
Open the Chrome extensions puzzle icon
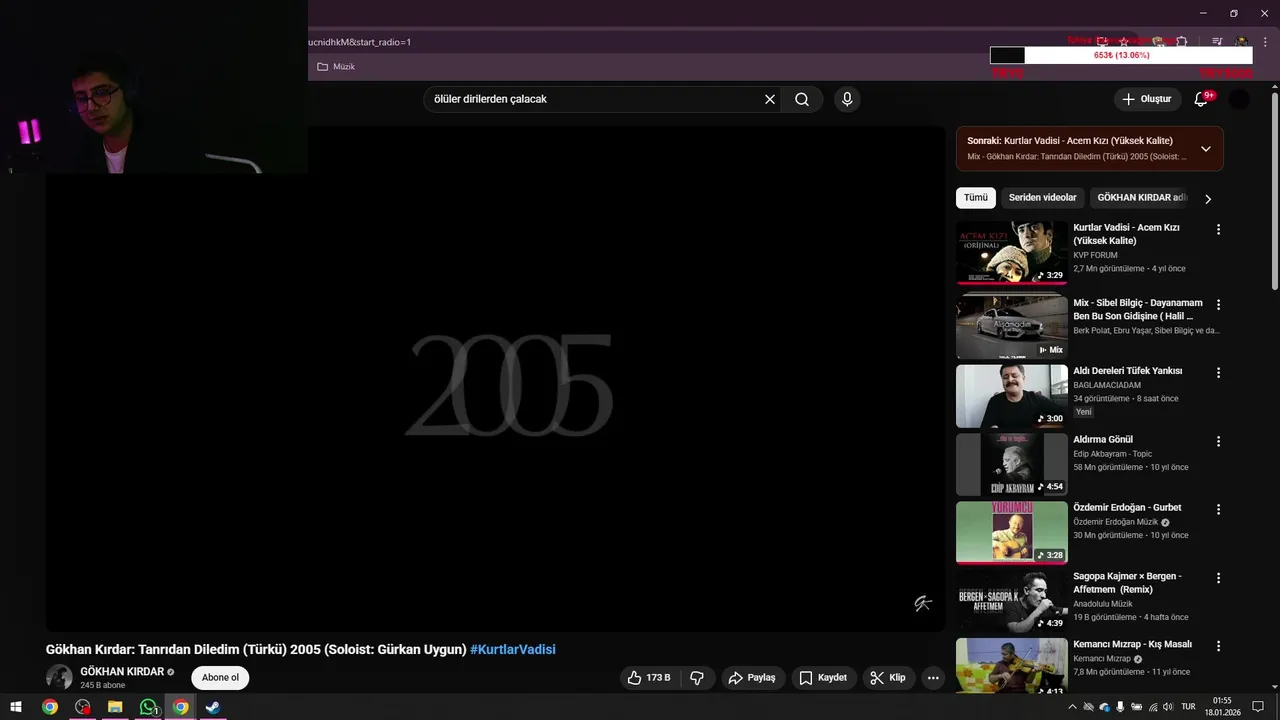1182,42
